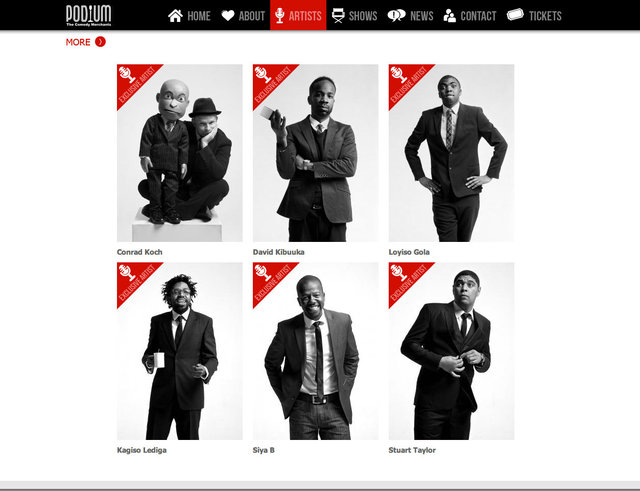Click the red arrow circle next to More

[100, 42]
